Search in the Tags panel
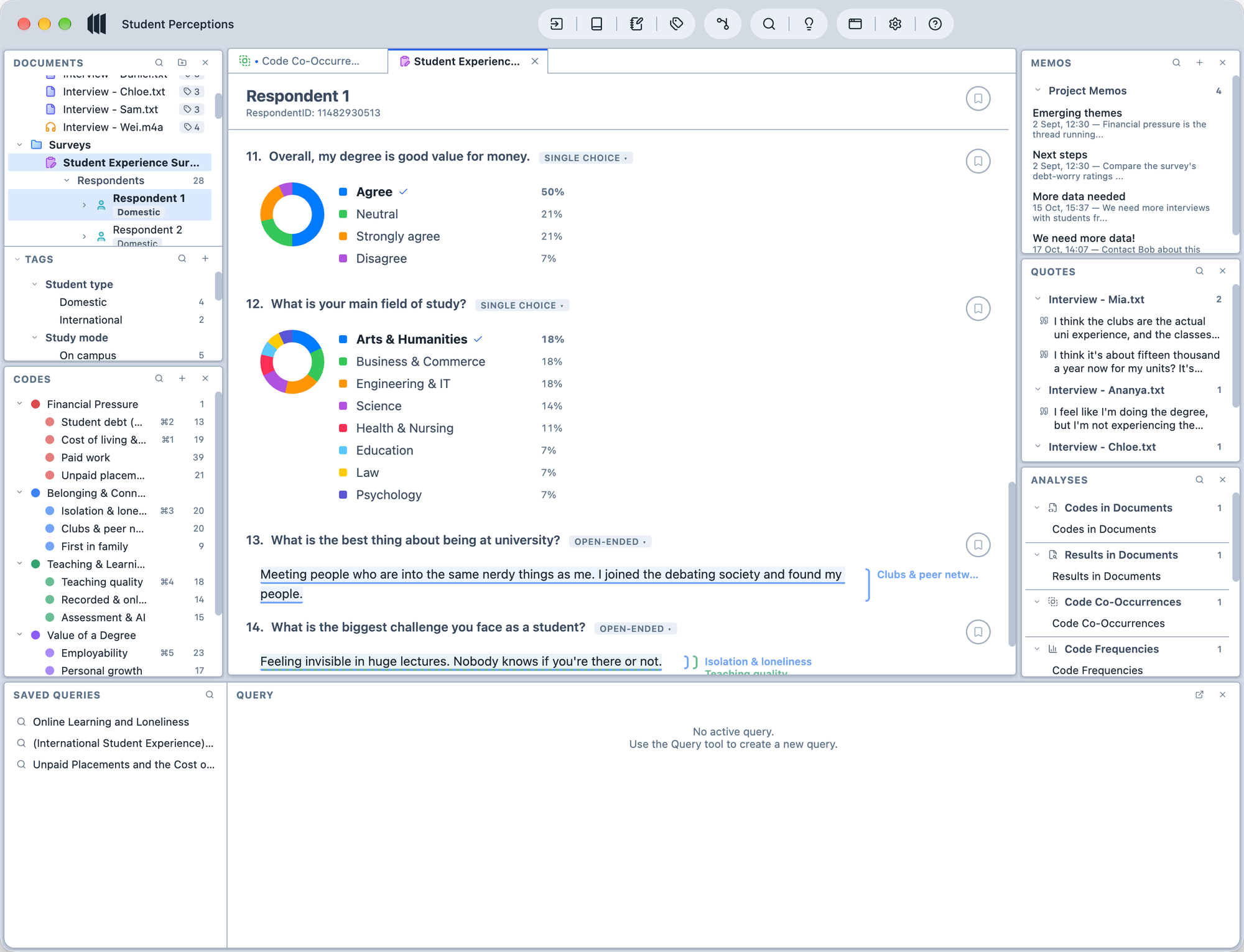 (182, 259)
